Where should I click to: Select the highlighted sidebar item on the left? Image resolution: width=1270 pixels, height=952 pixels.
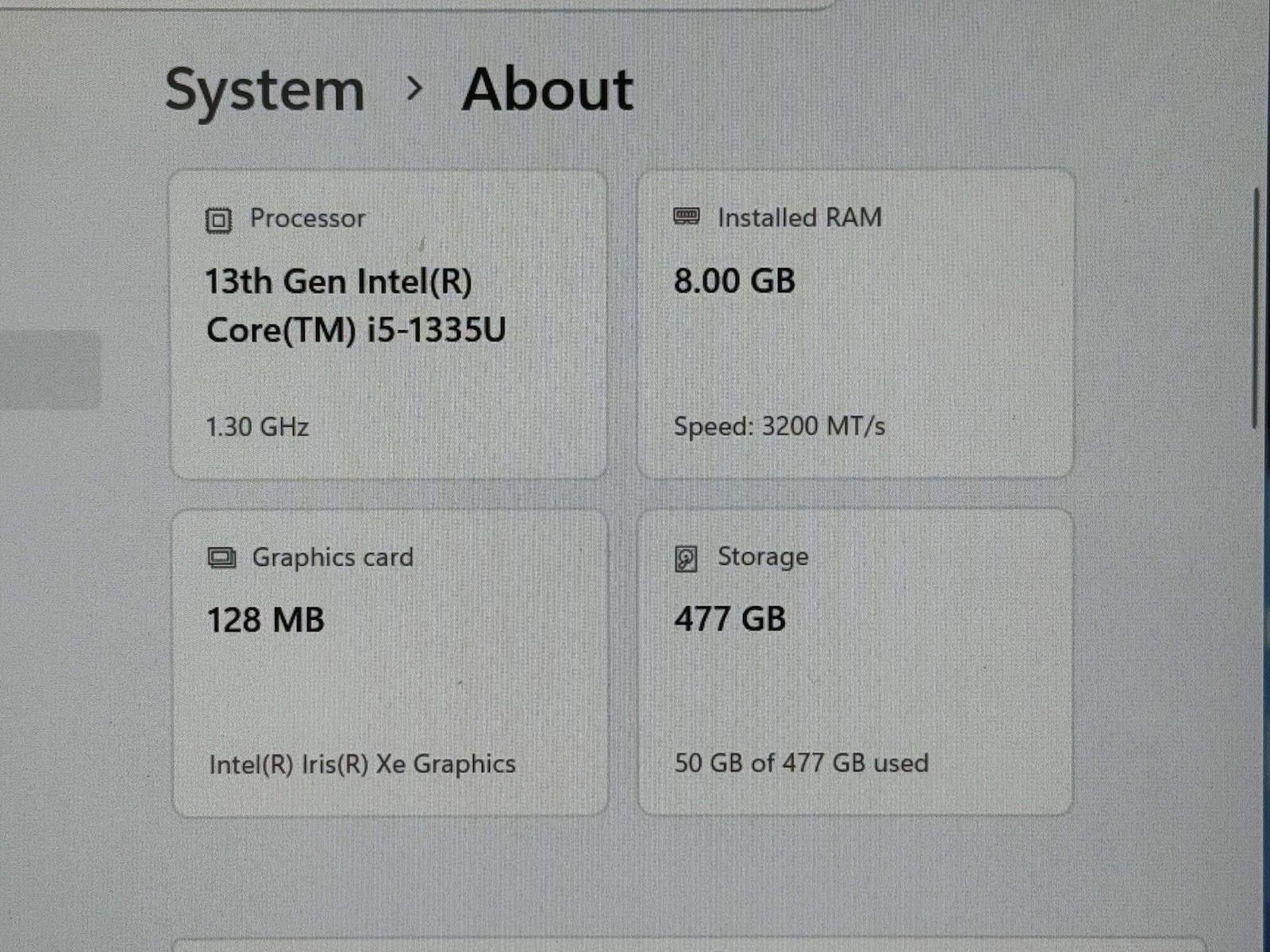click(50, 370)
